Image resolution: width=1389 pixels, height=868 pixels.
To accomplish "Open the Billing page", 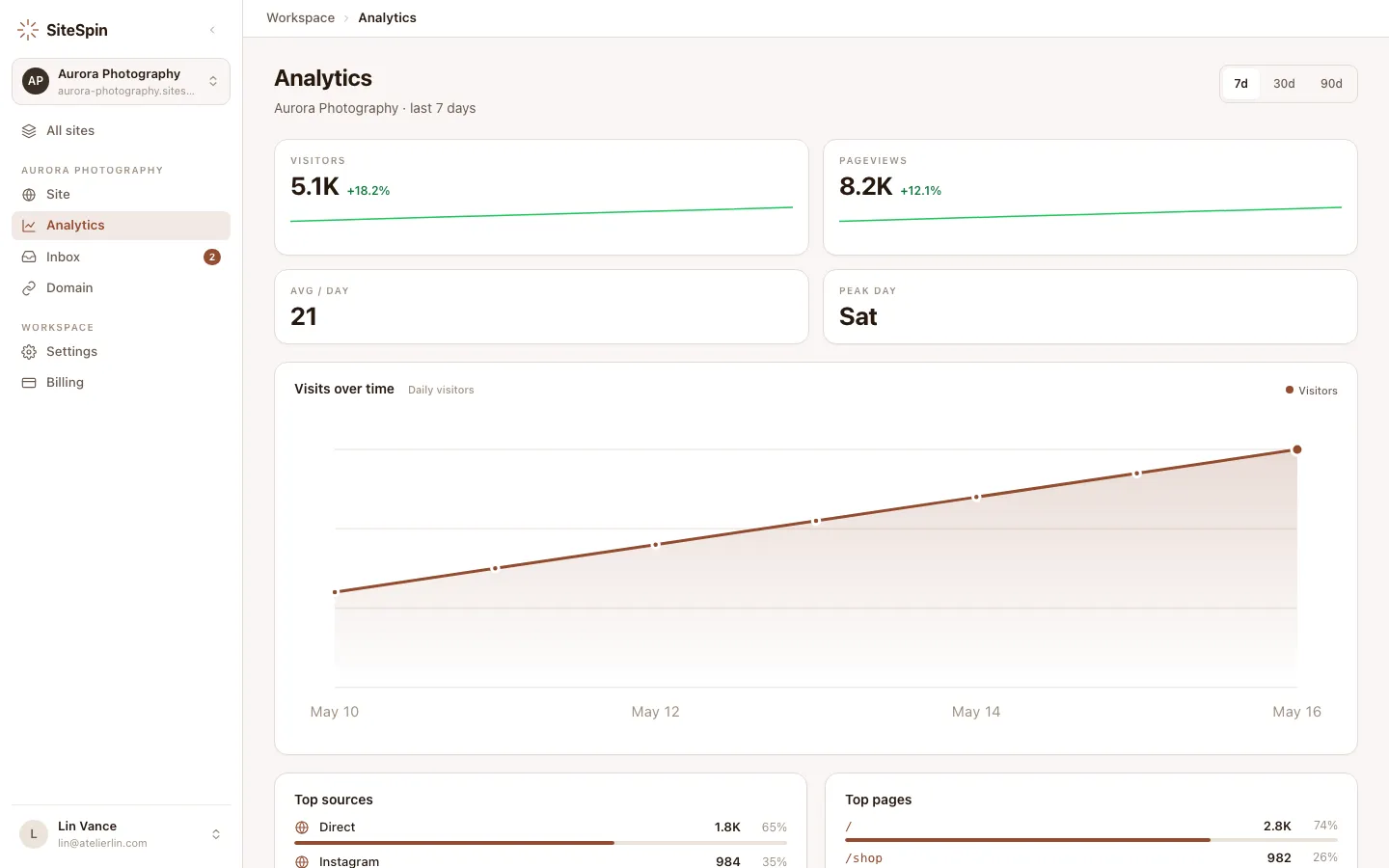I will 121,383.
